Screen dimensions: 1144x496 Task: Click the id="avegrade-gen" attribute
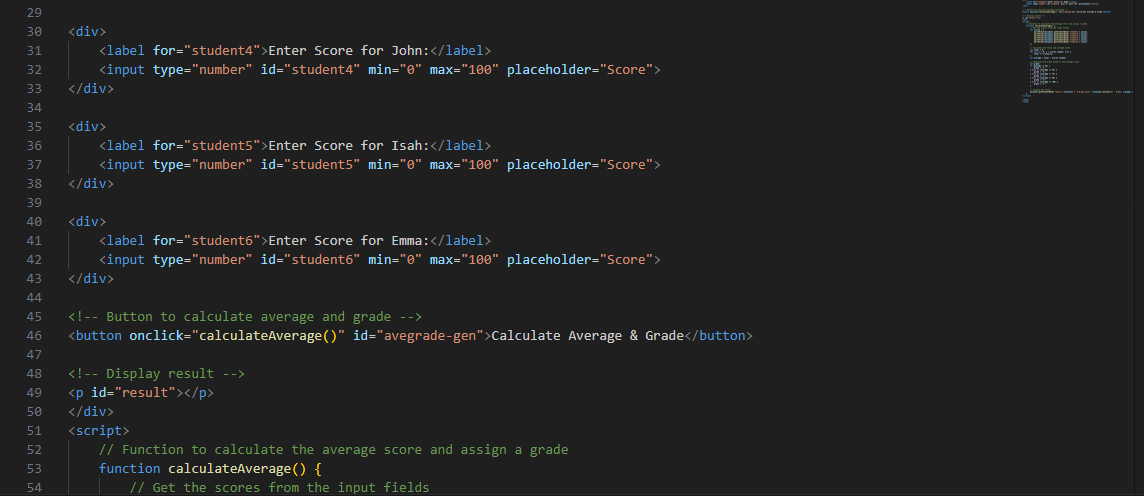pos(419,336)
